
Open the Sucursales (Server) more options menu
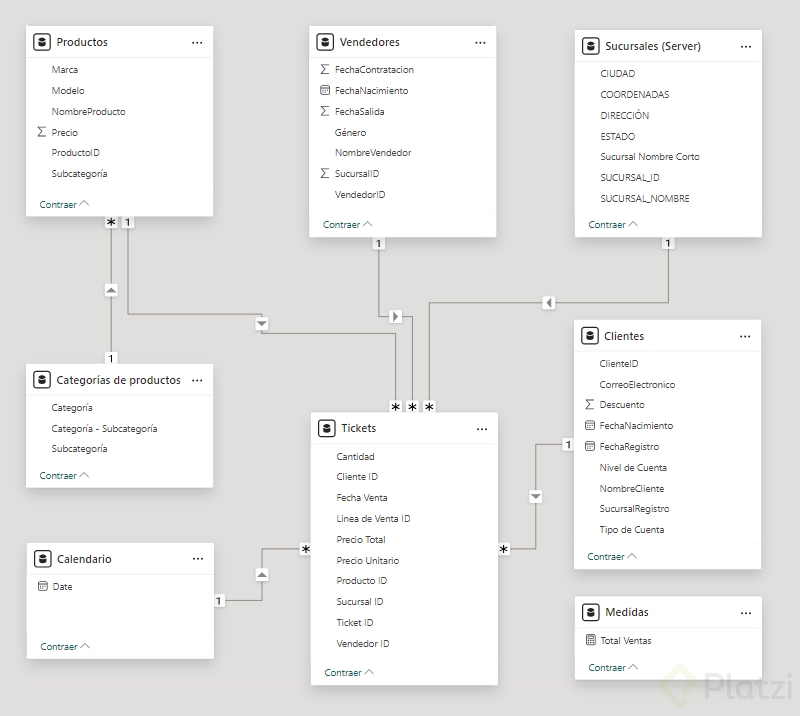point(746,46)
